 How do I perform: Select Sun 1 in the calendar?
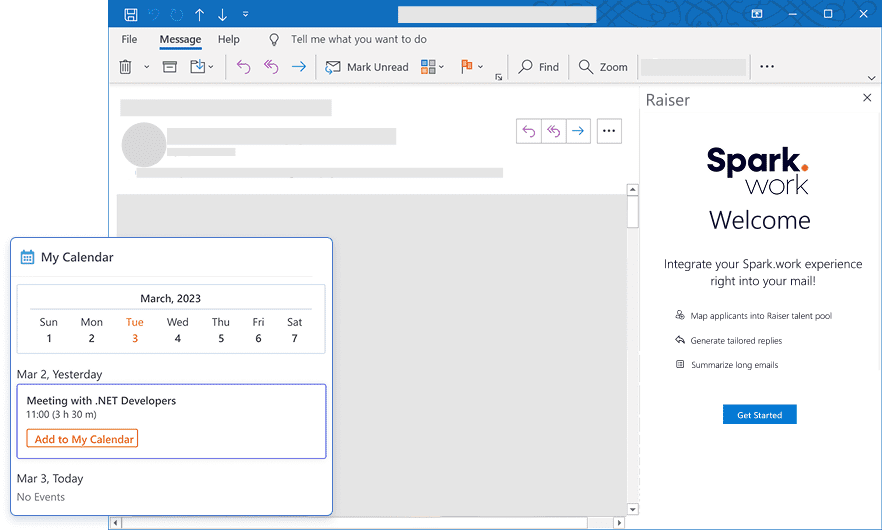point(48,330)
